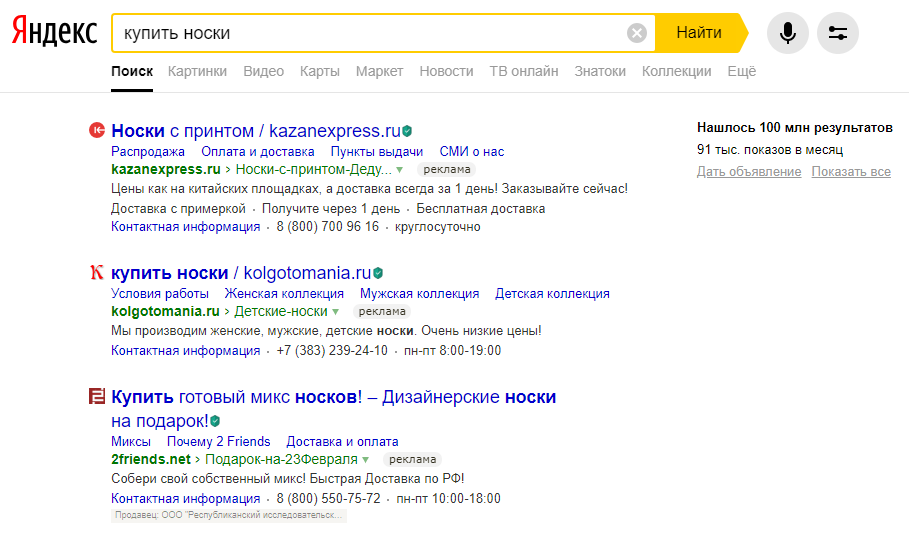Open the 'Условия работы' sitelink

coord(160,293)
